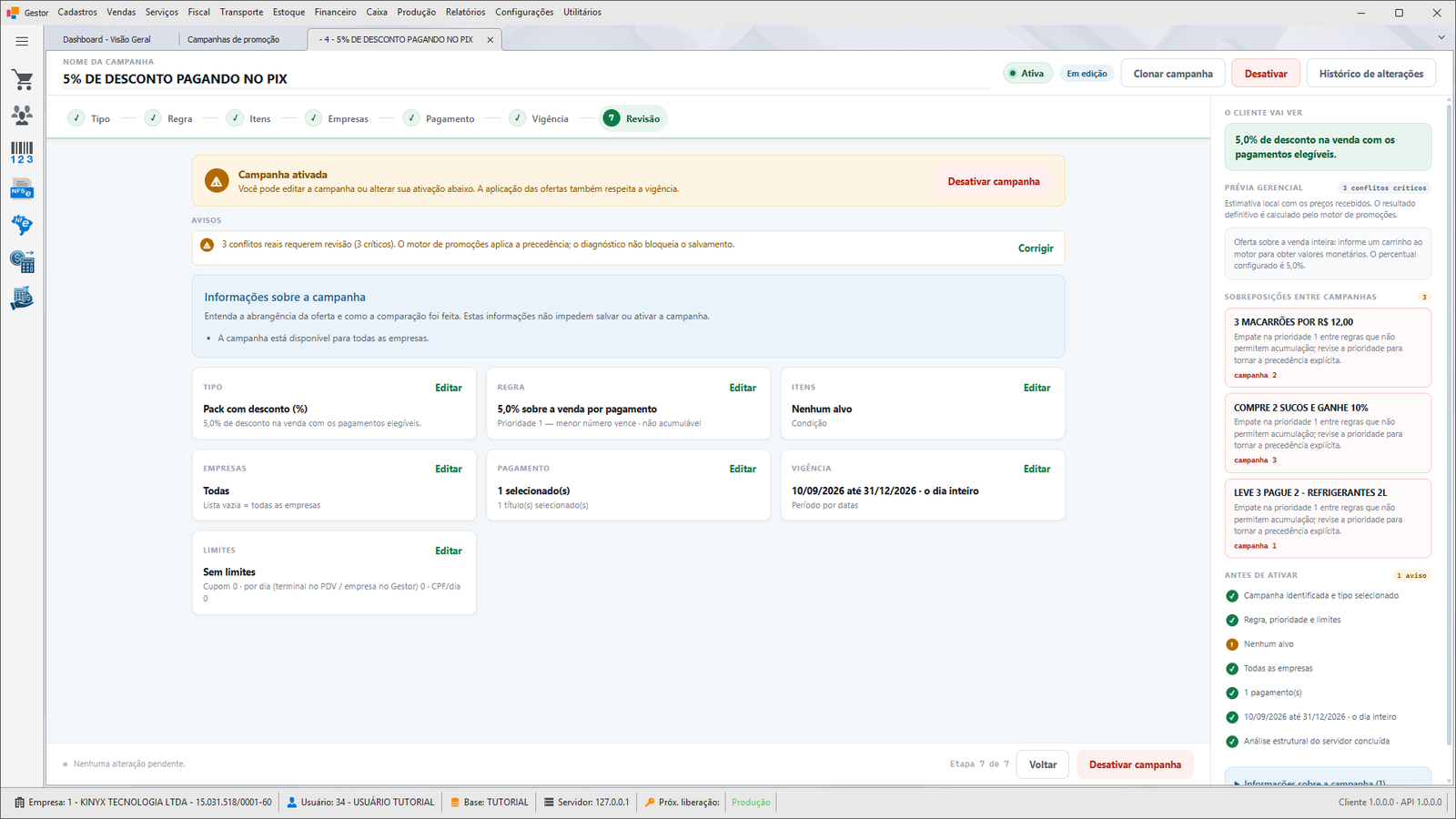
Task: Close the 5% DE DESCONTO PAGANDO NO PIX tab
Action: point(490,40)
